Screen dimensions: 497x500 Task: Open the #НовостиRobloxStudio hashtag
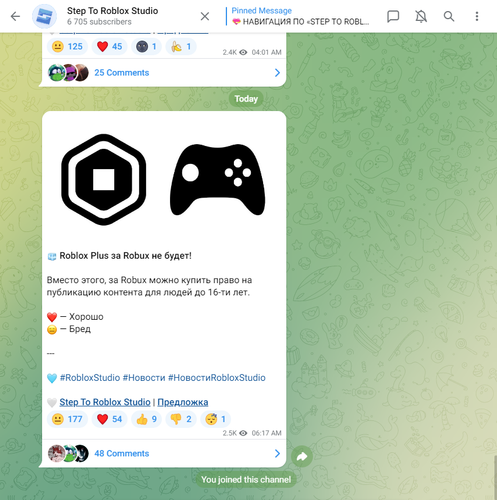coord(217,378)
